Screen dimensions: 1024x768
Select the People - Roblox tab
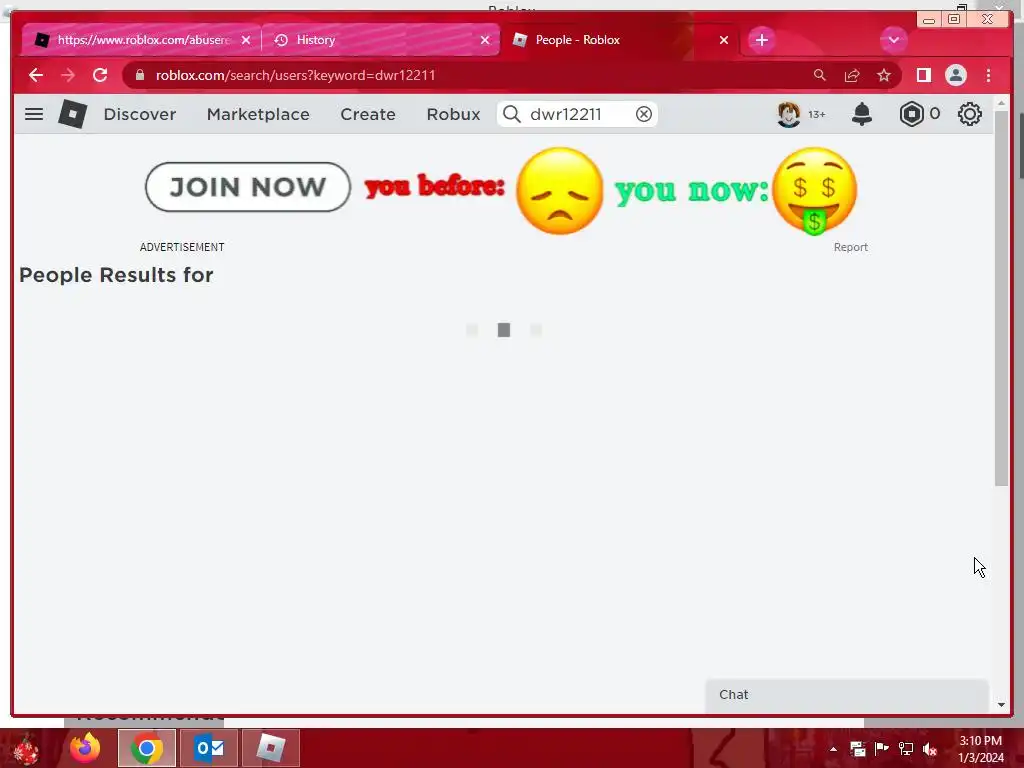tap(620, 40)
